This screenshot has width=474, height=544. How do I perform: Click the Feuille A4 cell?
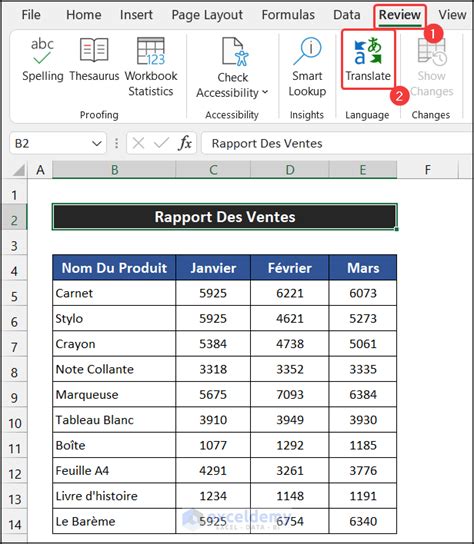pyautogui.click(x=114, y=470)
